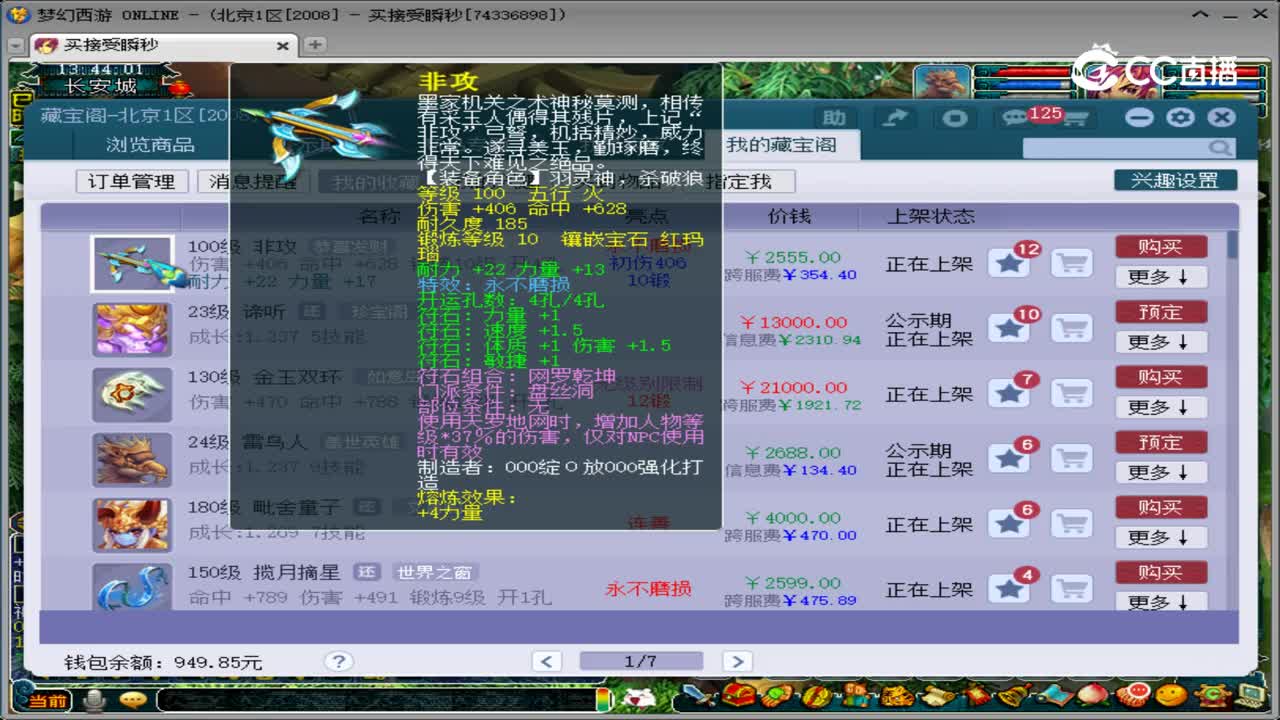Sort by 价钱 column header
Image resolution: width=1280 pixels, height=720 pixels.
(789, 216)
